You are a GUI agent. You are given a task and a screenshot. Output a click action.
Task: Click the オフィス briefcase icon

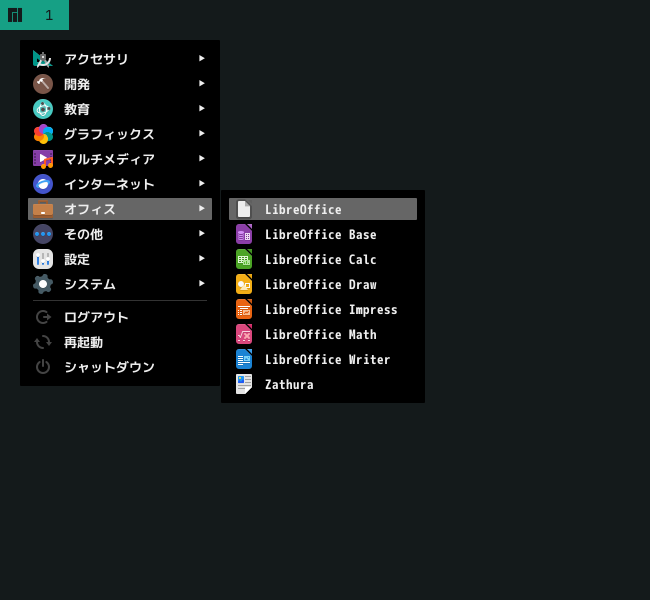[43, 209]
